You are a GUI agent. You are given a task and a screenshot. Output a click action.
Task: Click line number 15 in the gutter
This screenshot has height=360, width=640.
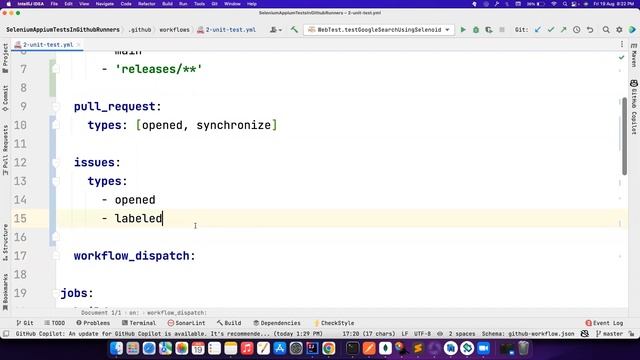(x=20, y=218)
